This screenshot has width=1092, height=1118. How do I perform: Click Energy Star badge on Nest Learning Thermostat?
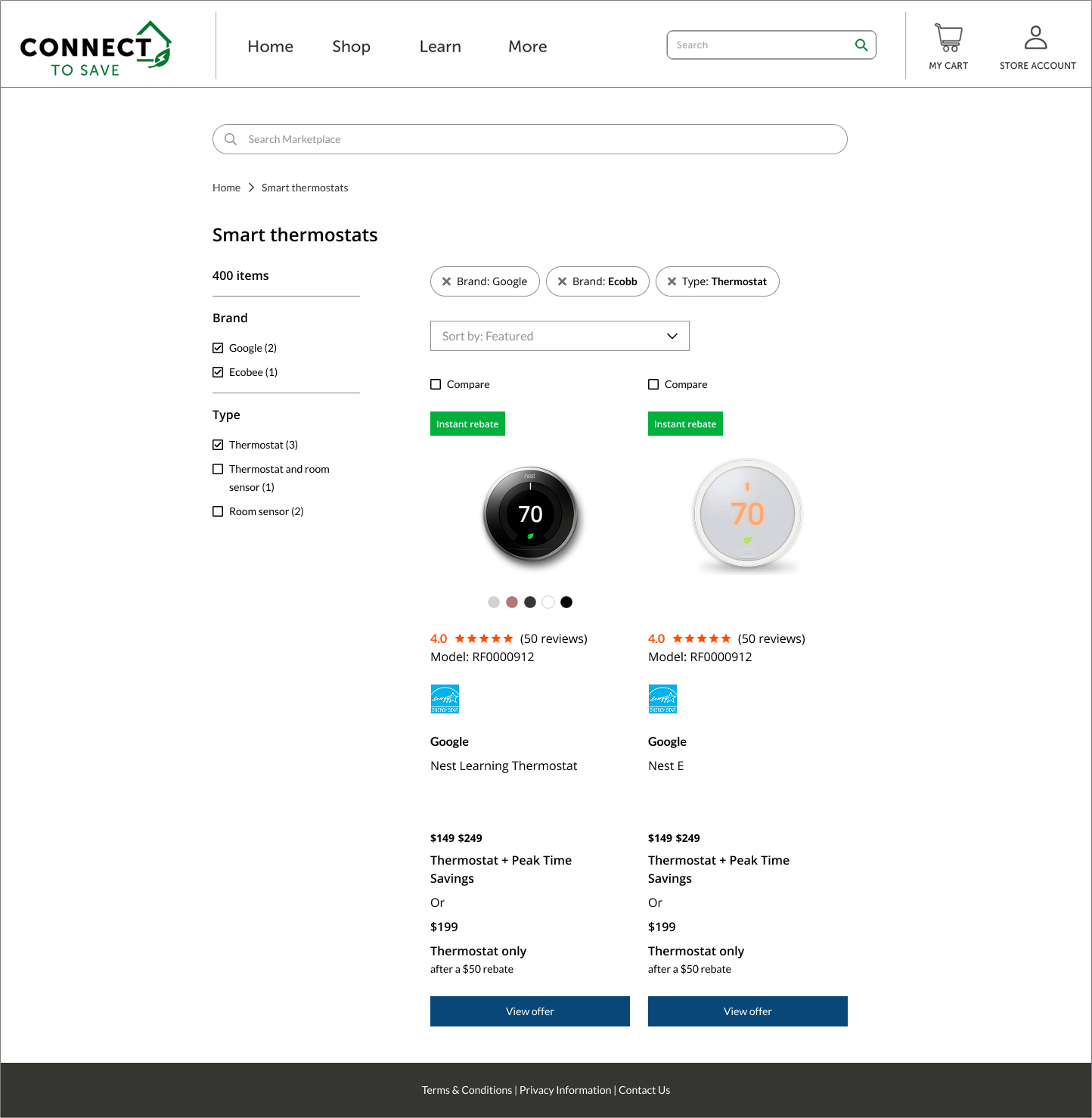(445, 699)
